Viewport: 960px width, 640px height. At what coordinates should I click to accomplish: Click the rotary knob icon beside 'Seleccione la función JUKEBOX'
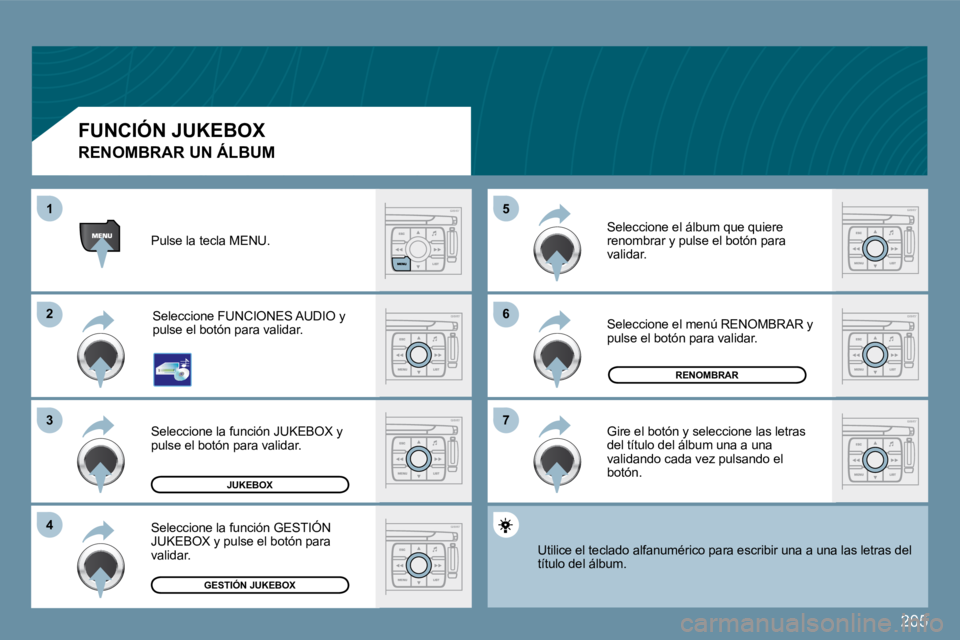click(x=100, y=461)
